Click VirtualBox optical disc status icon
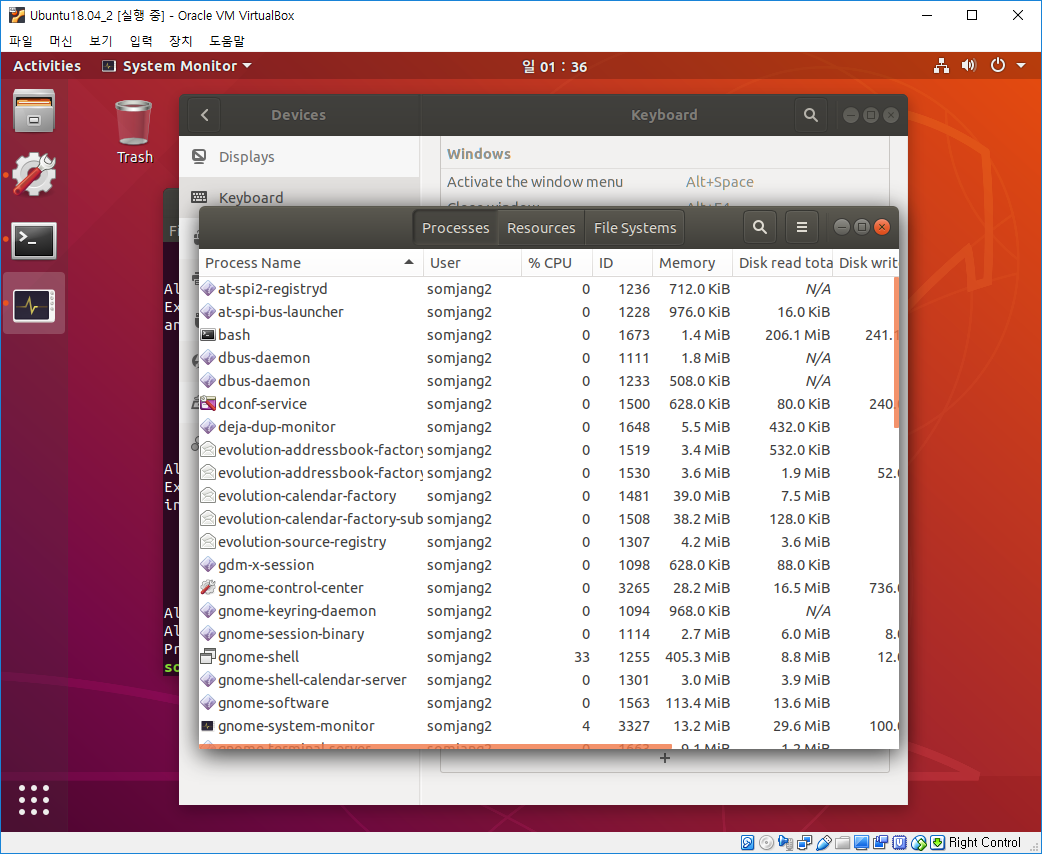1042x854 pixels. [x=766, y=843]
